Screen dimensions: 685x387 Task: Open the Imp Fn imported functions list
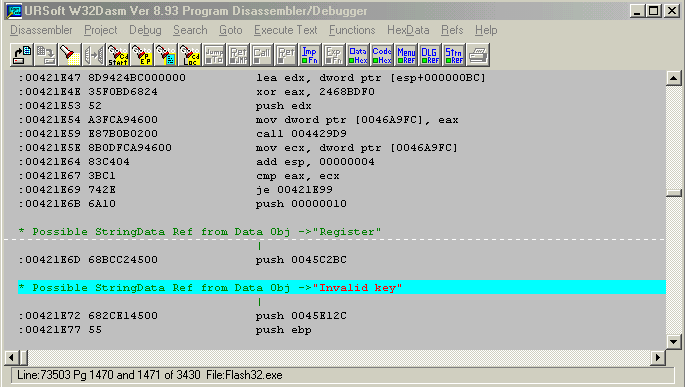pos(310,55)
